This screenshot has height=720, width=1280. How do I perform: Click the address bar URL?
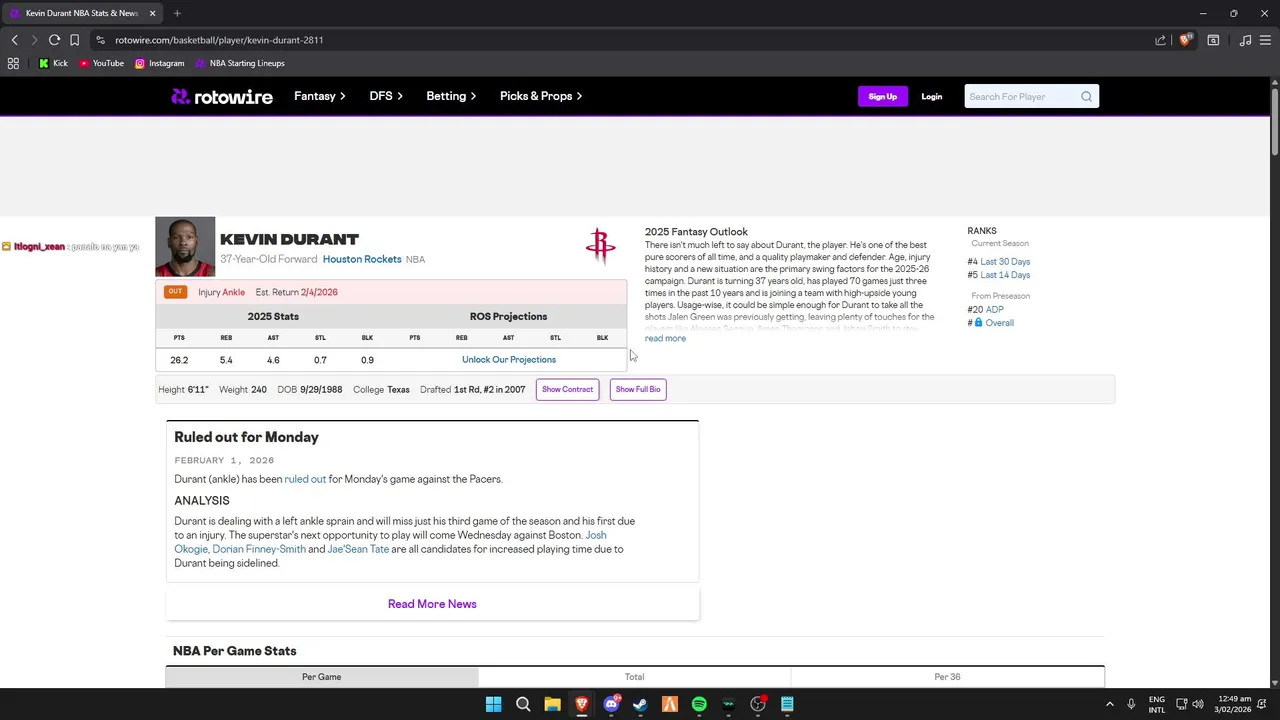click(219, 40)
